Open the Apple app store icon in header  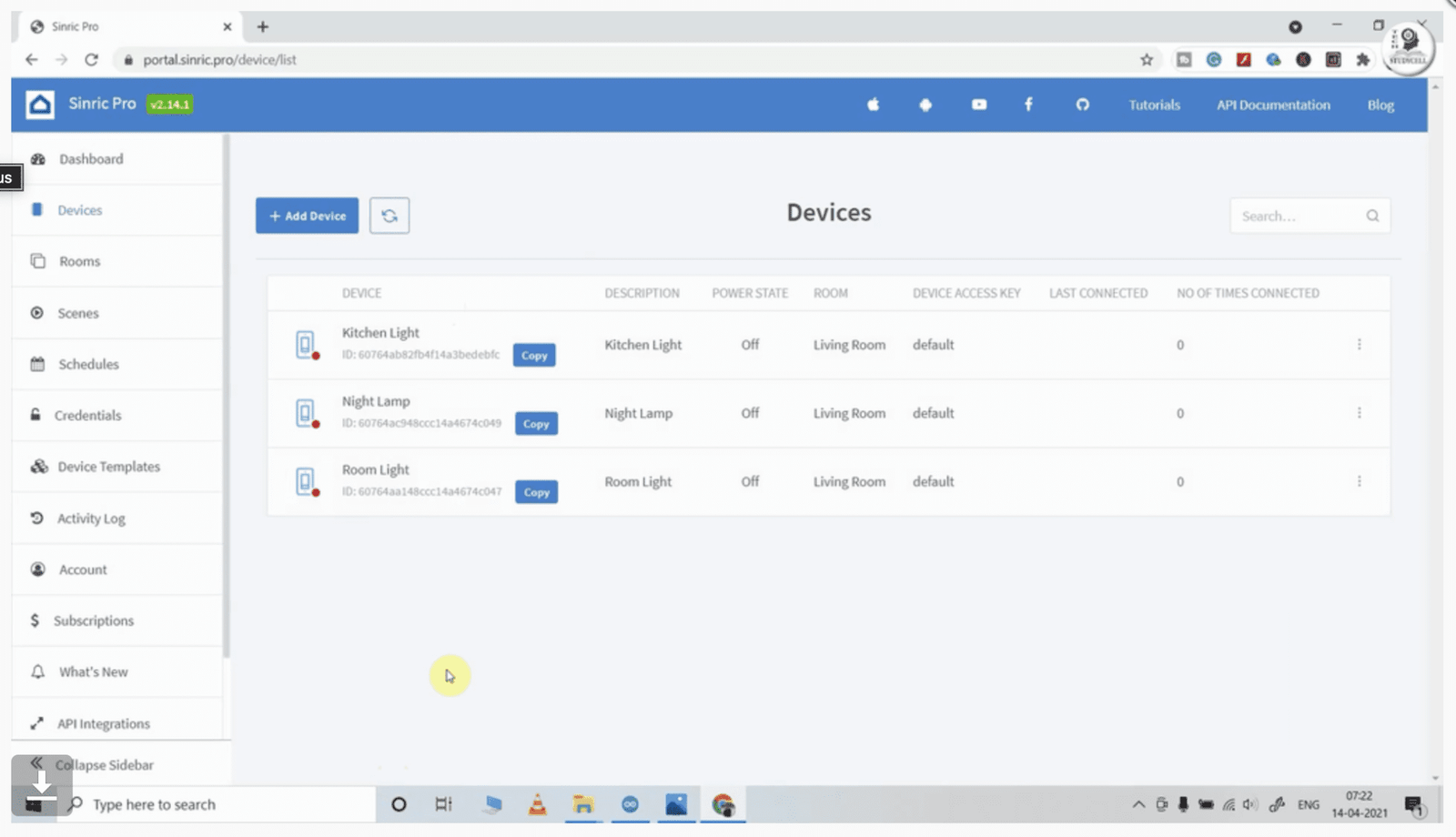pos(873,105)
